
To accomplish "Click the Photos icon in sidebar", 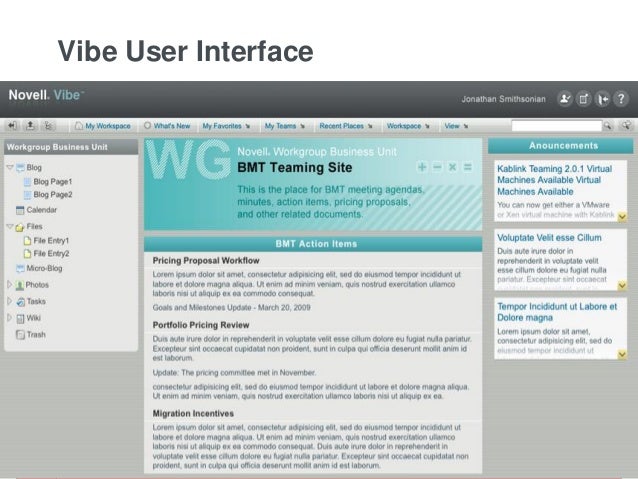I will tap(19, 285).
